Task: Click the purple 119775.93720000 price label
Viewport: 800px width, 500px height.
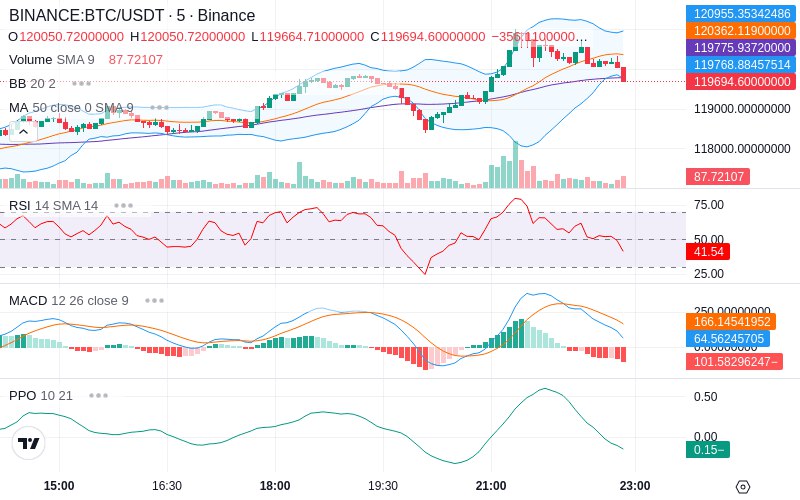Action: point(741,47)
